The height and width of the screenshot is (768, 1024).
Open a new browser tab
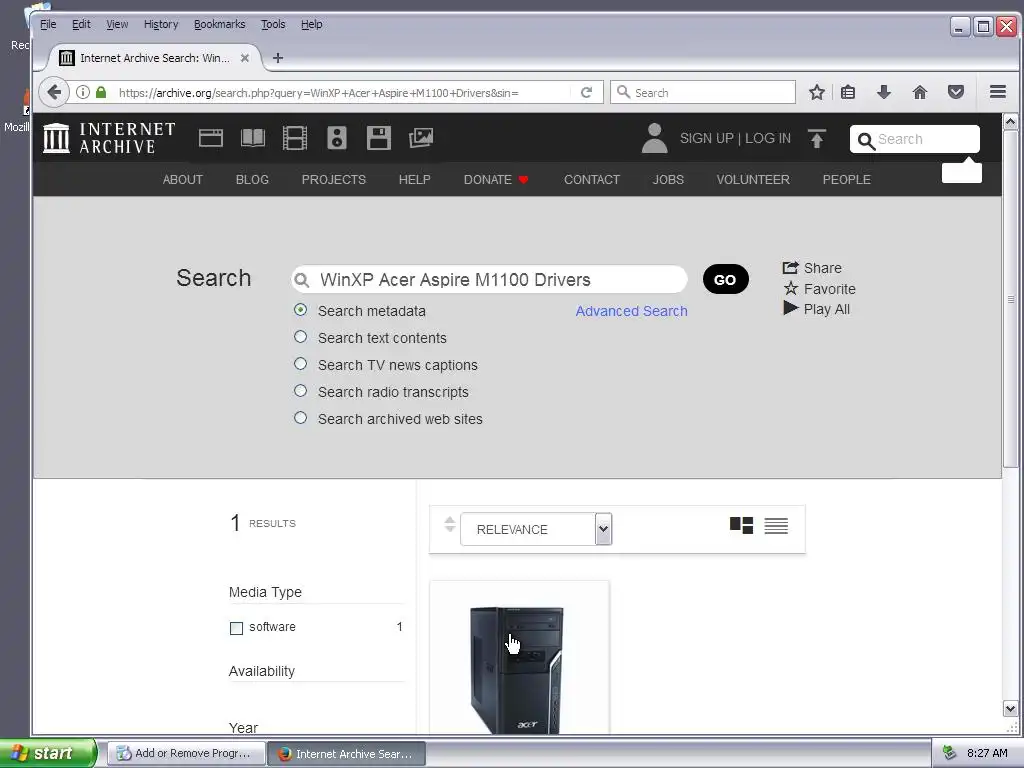pos(278,58)
